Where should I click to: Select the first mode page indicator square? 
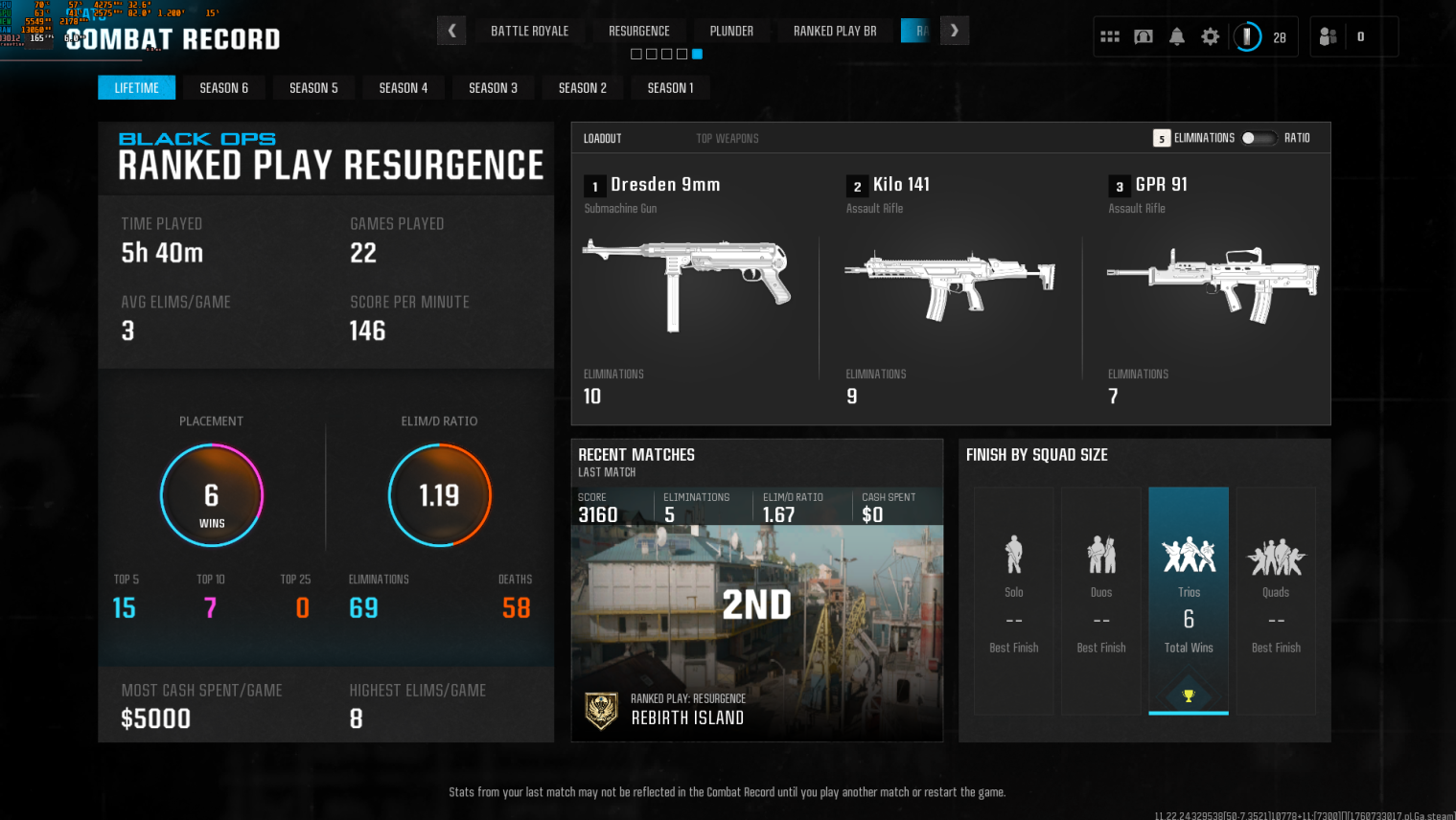coord(636,55)
